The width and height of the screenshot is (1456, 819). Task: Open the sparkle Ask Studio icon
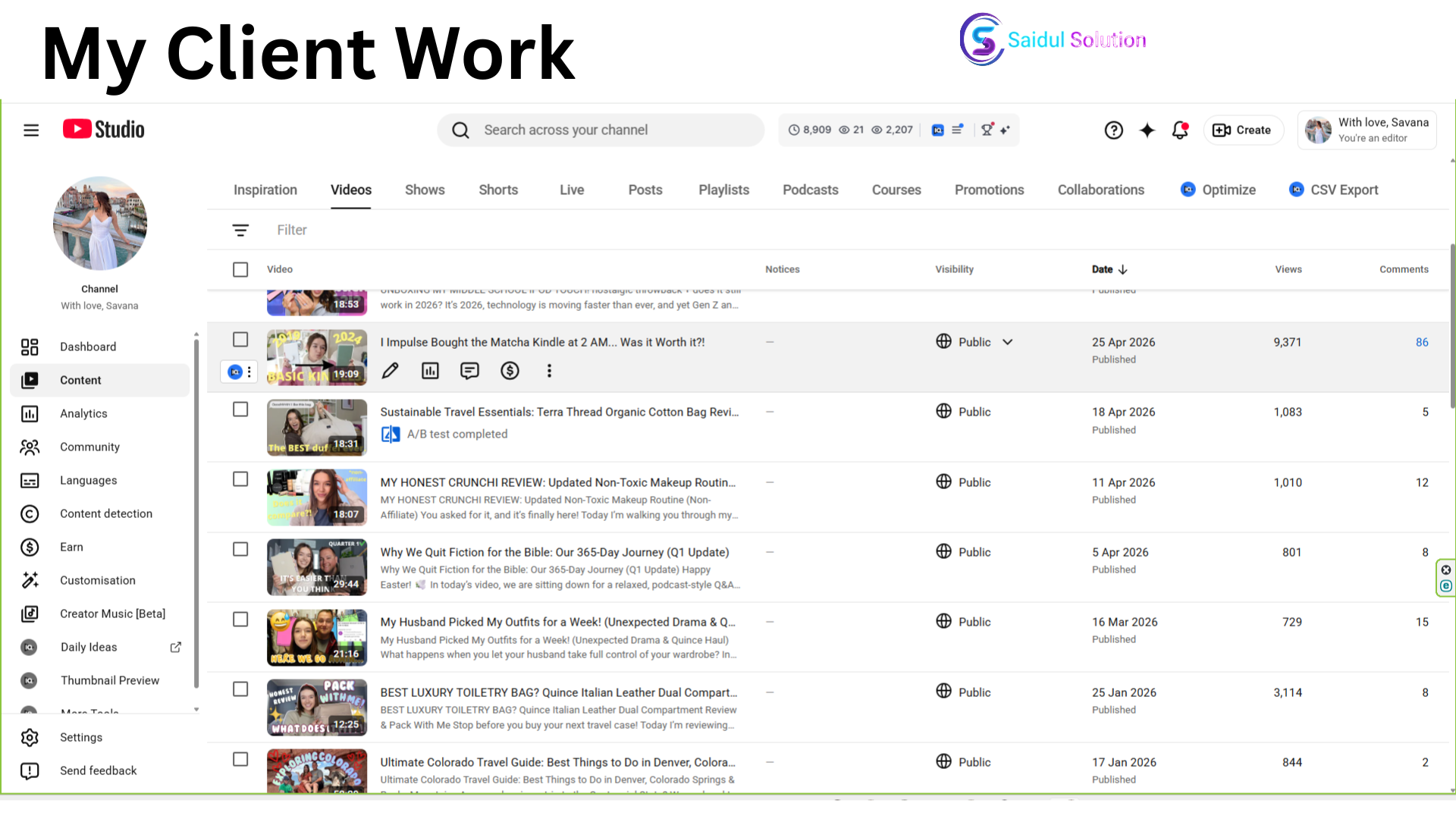point(1147,130)
